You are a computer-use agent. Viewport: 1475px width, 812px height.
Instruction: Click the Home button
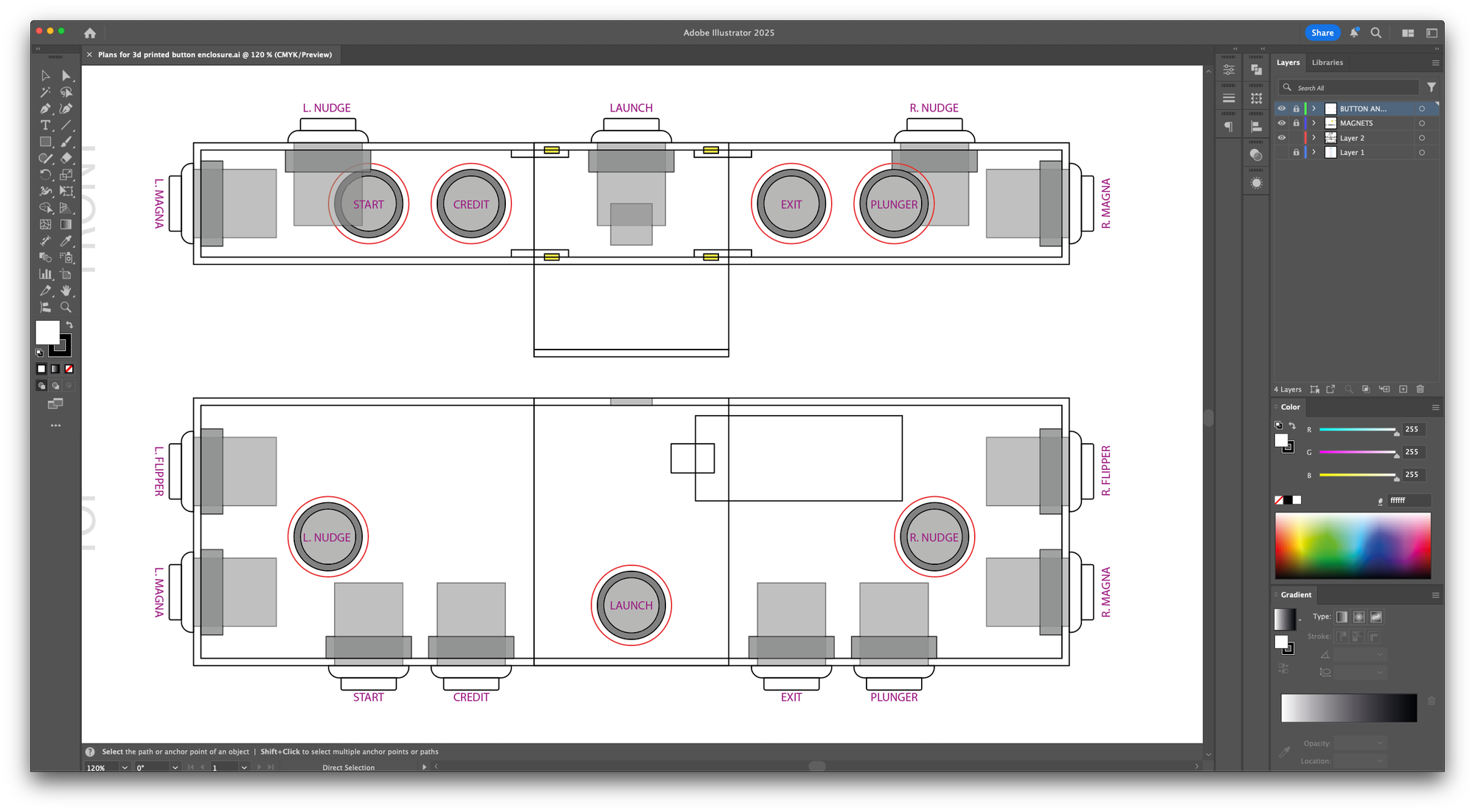90,32
